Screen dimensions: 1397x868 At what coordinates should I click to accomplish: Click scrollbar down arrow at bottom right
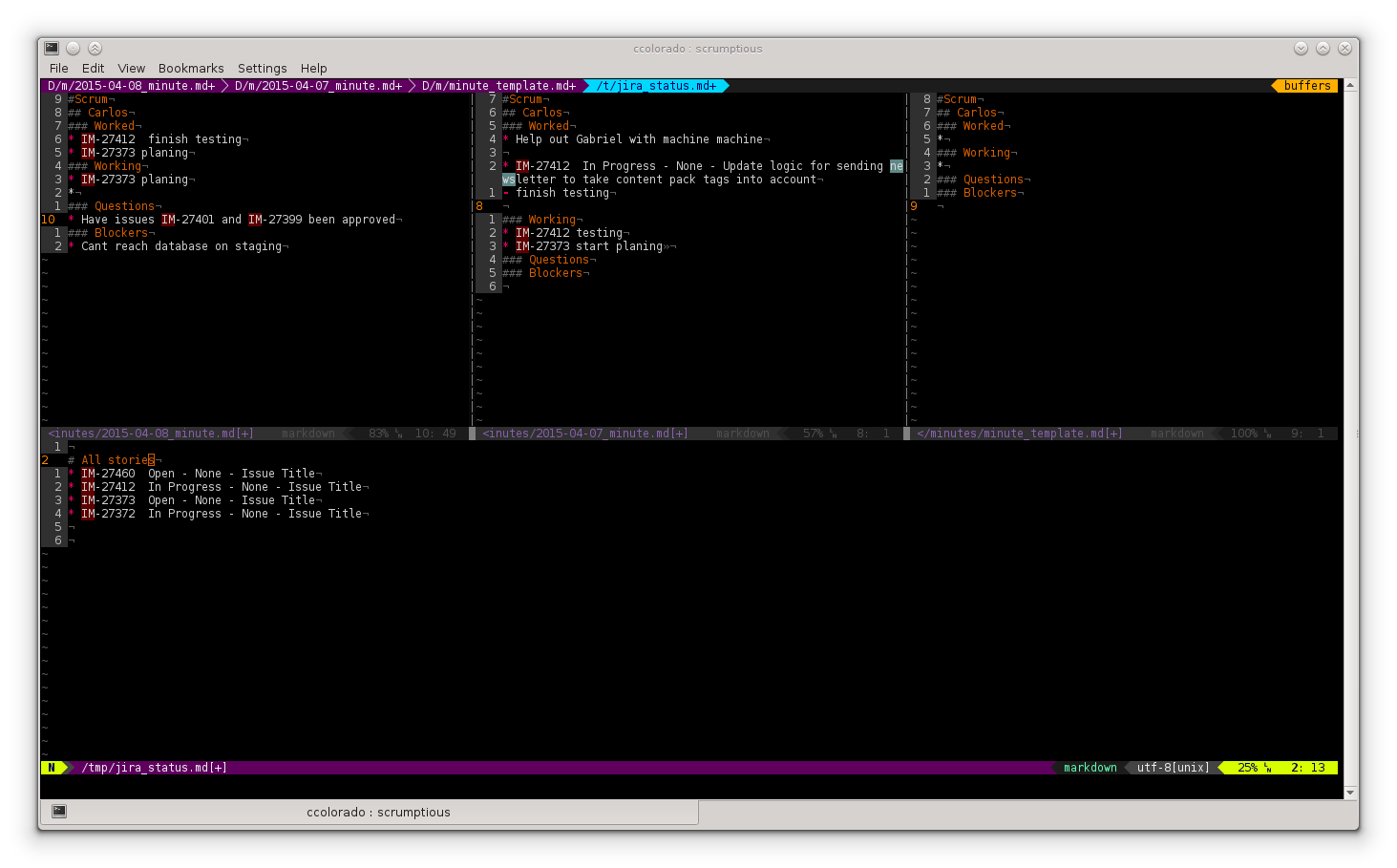point(1350,793)
